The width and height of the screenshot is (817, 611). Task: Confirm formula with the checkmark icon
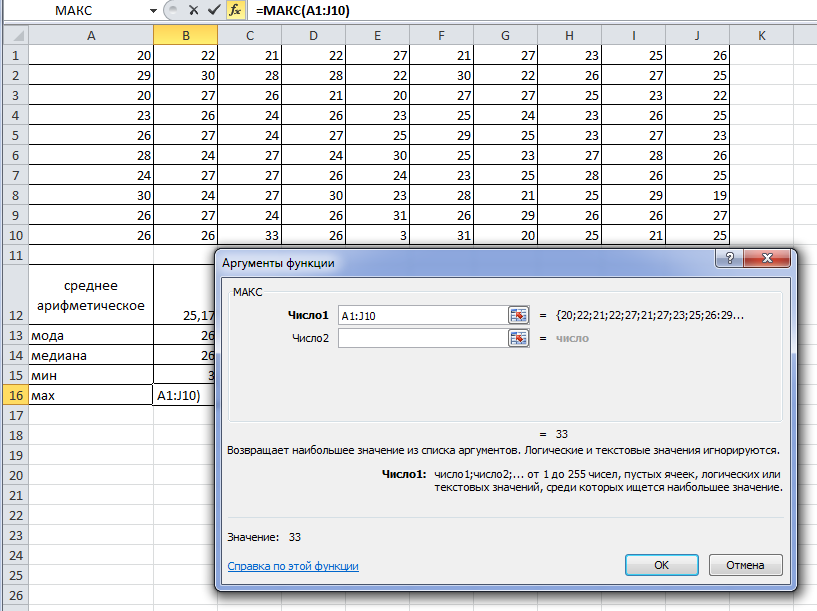click(x=214, y=10)
